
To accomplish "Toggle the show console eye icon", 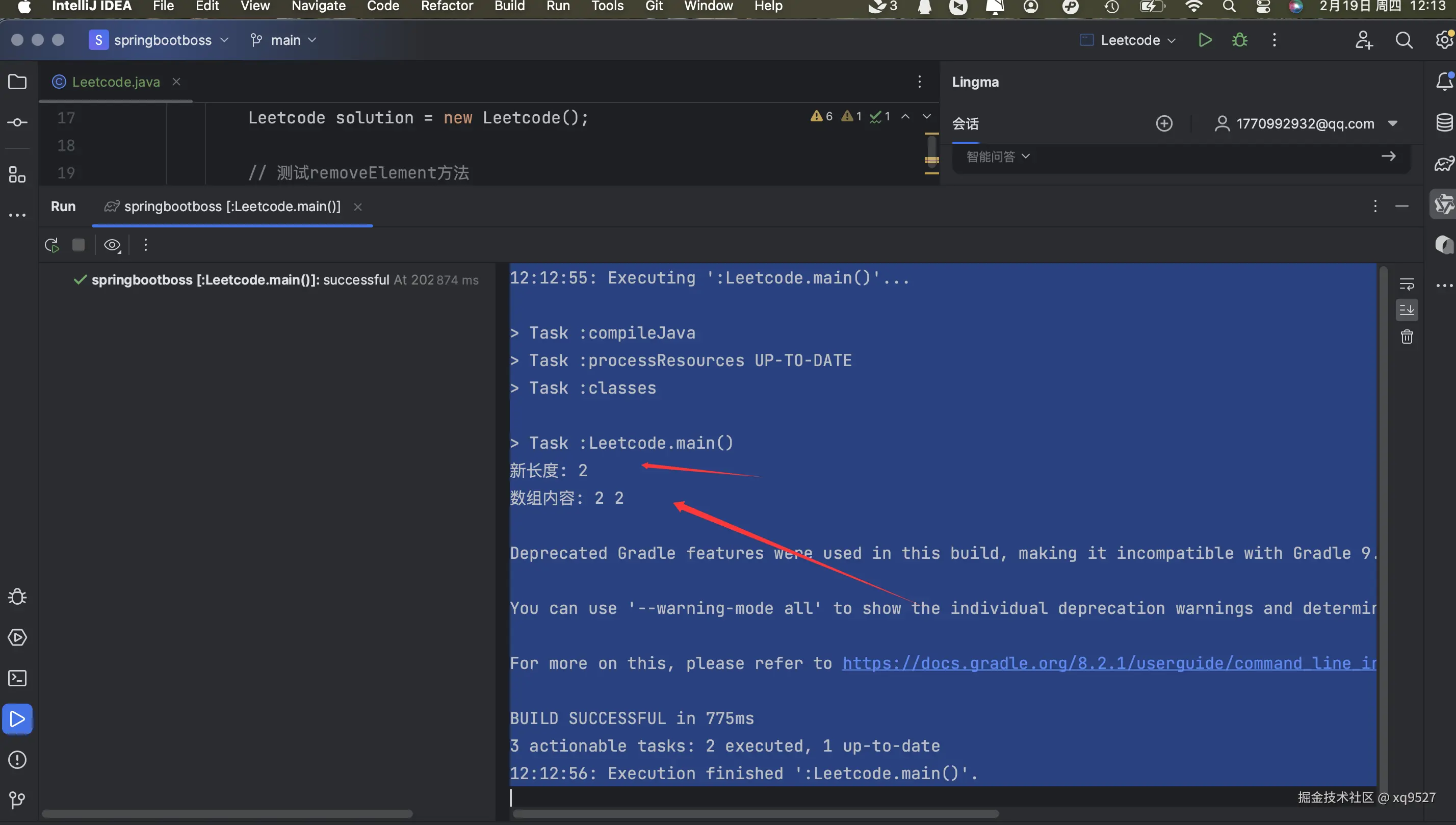I will 112,245.
